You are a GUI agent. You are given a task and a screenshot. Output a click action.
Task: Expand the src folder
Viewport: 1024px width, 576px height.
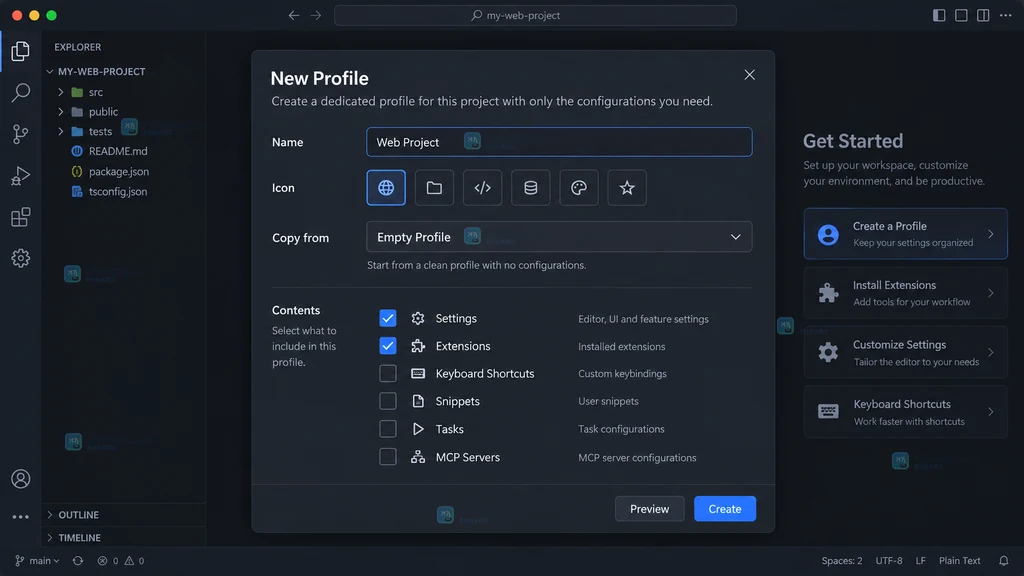(61, 92)
